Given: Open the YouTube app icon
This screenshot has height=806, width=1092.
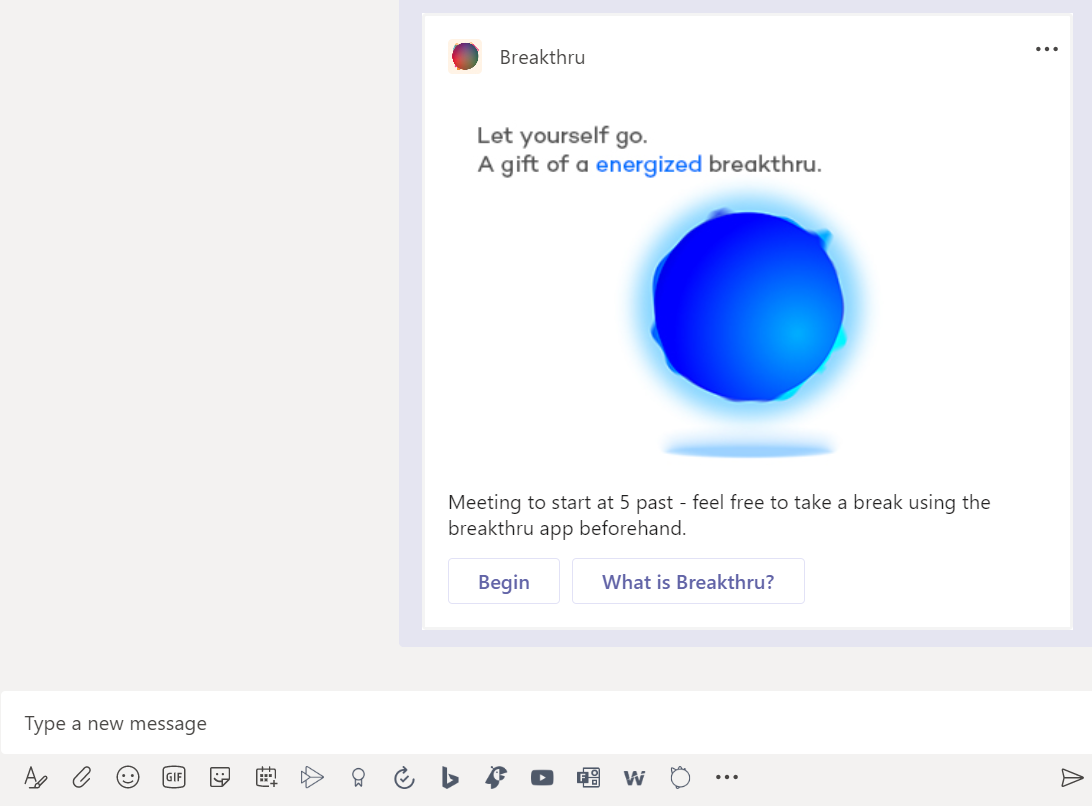Looking at the screenshot, I should coord(542,777).
